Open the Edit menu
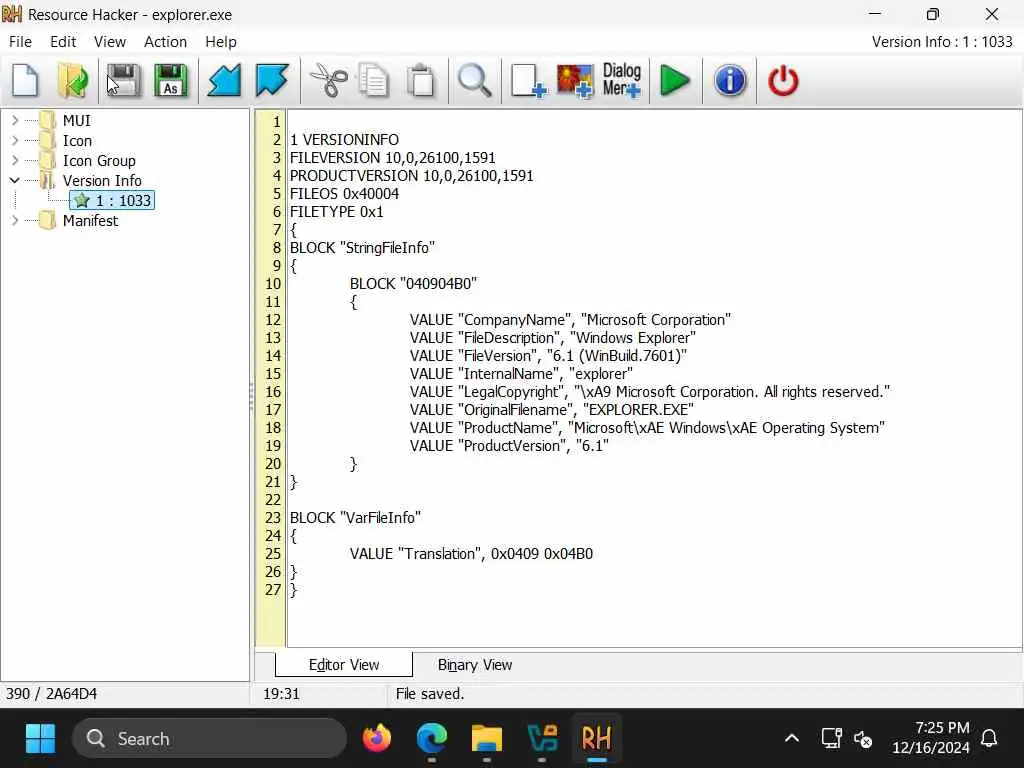 63,42
